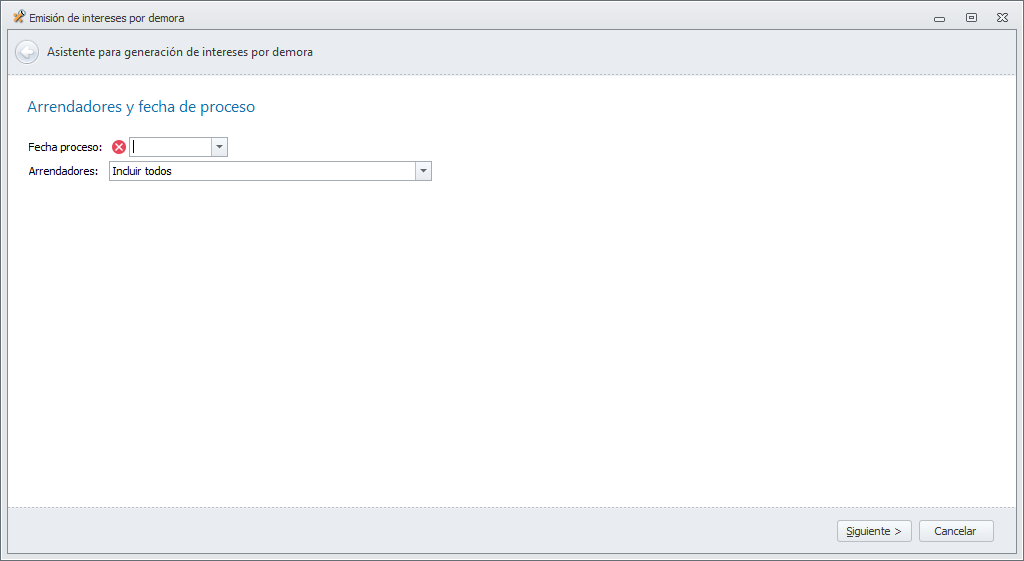Click the empty footer bar left of Siguiente
Image resolution: width=1024 pixels, height=561 pixels.
[400, 531]
